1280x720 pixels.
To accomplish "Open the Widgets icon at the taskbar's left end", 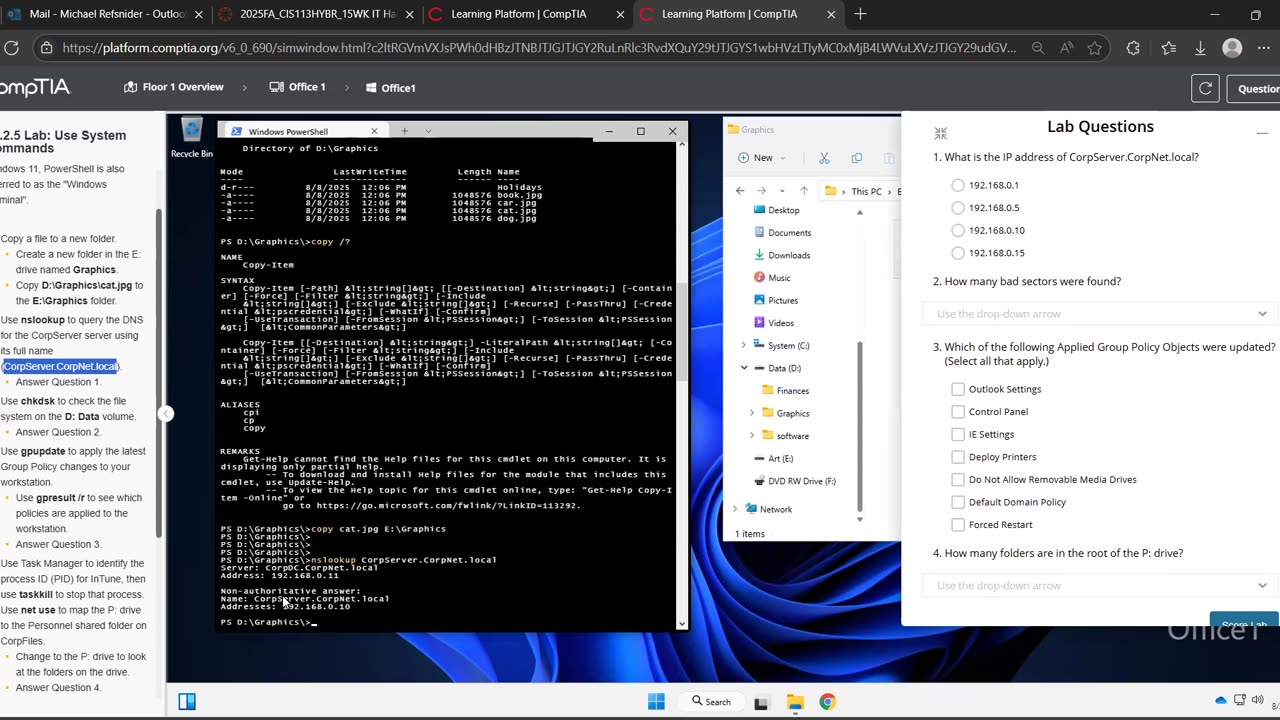I will point(187,701).
